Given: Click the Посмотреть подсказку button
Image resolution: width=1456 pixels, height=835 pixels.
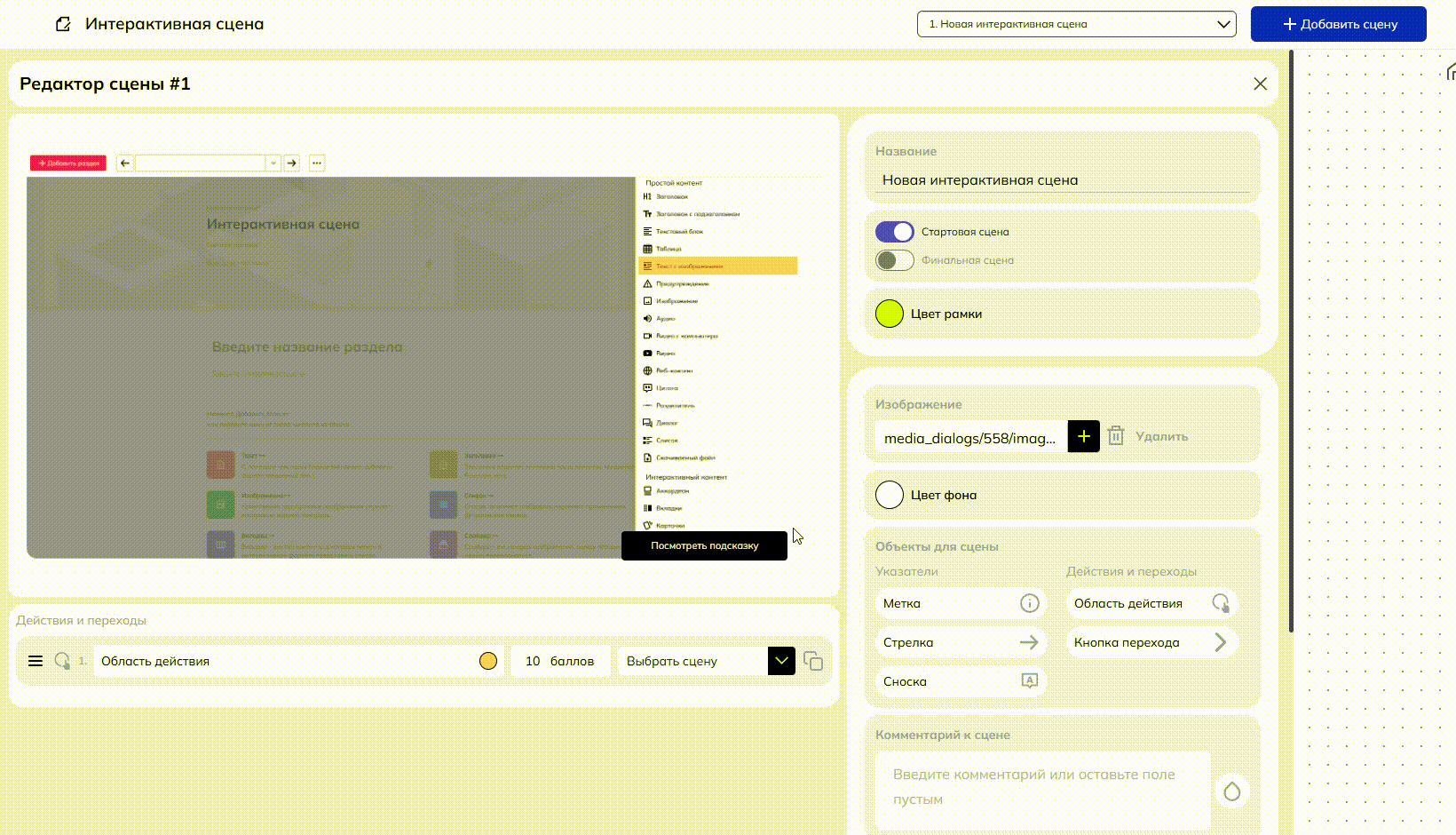Looking at the screenshot, I should 704,545.
